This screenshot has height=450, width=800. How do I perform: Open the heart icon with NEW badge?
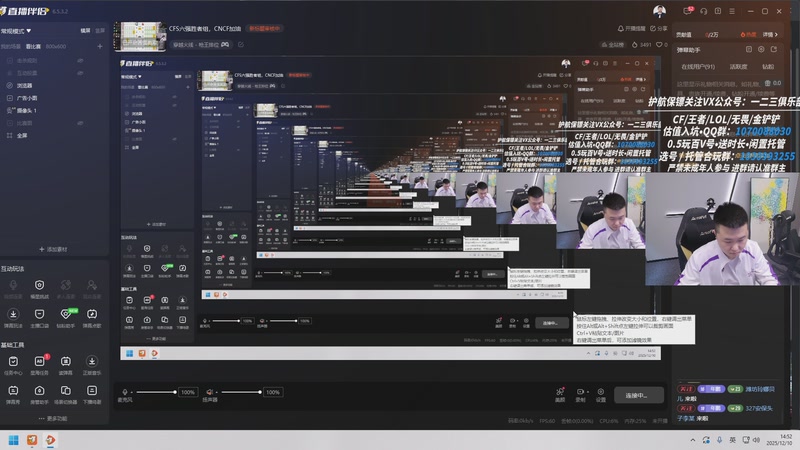point(66,313)
